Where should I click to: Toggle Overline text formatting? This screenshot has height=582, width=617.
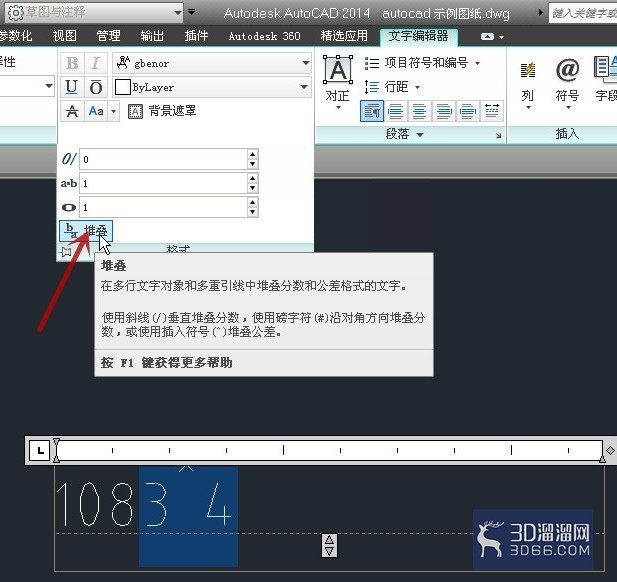pyautogui.click(x=96, y=87)
